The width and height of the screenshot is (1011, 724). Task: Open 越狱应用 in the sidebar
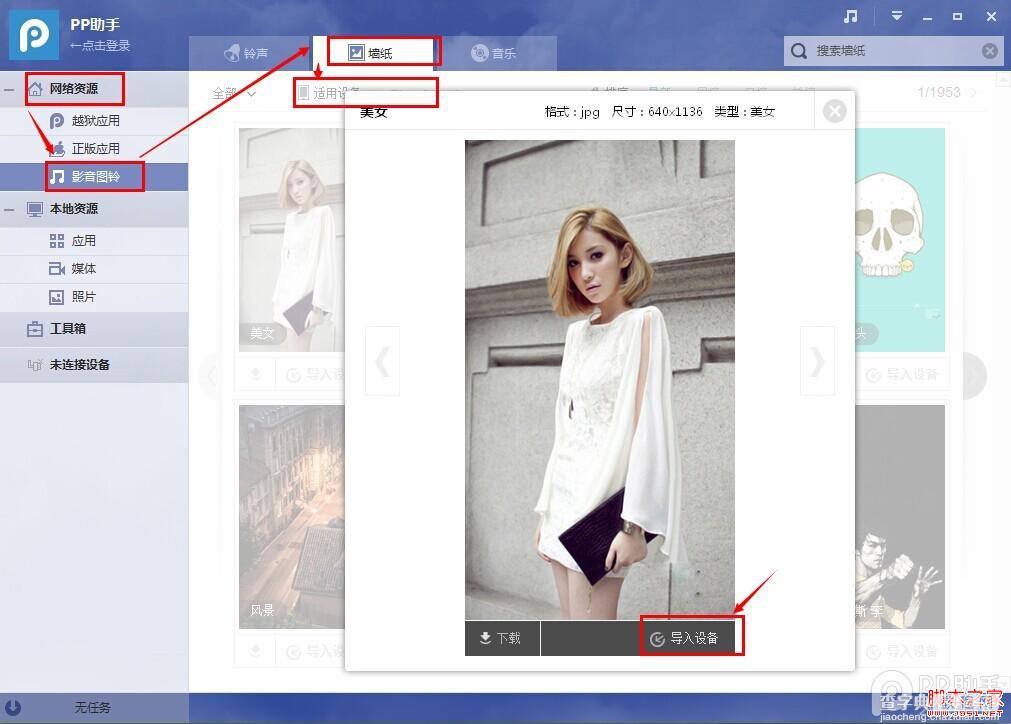(x=94, y=121)
